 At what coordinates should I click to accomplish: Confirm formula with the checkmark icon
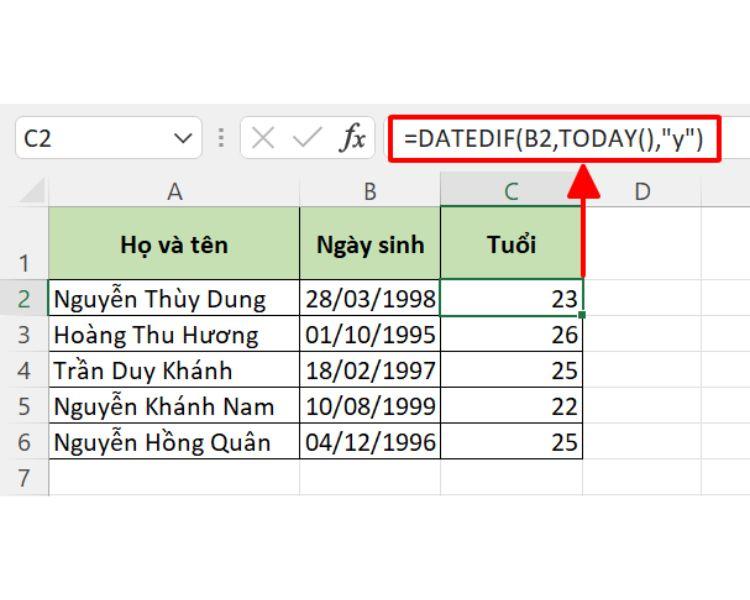(x=307, y=138)
